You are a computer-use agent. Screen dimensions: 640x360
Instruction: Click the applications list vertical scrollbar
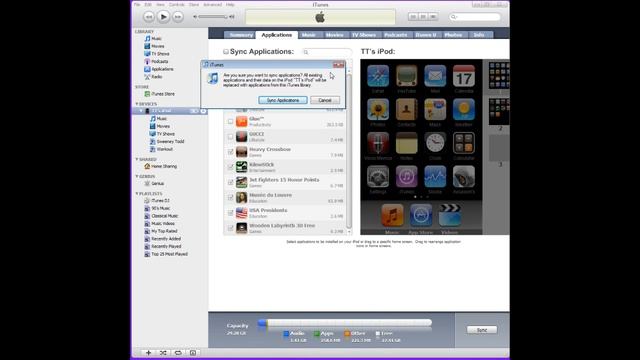[349, 151]
